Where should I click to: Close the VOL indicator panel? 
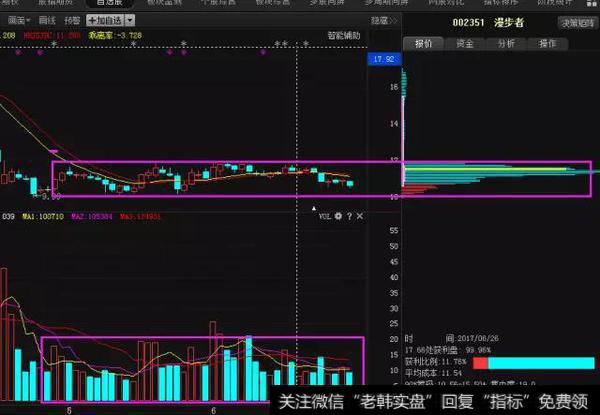click(360, 215)
